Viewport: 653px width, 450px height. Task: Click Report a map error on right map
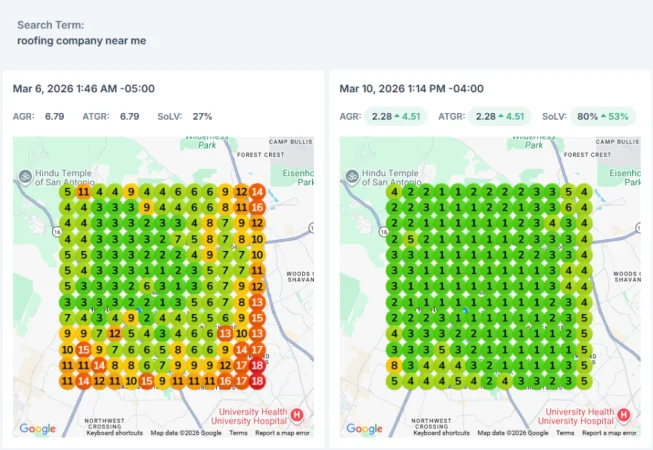(609, 433)
